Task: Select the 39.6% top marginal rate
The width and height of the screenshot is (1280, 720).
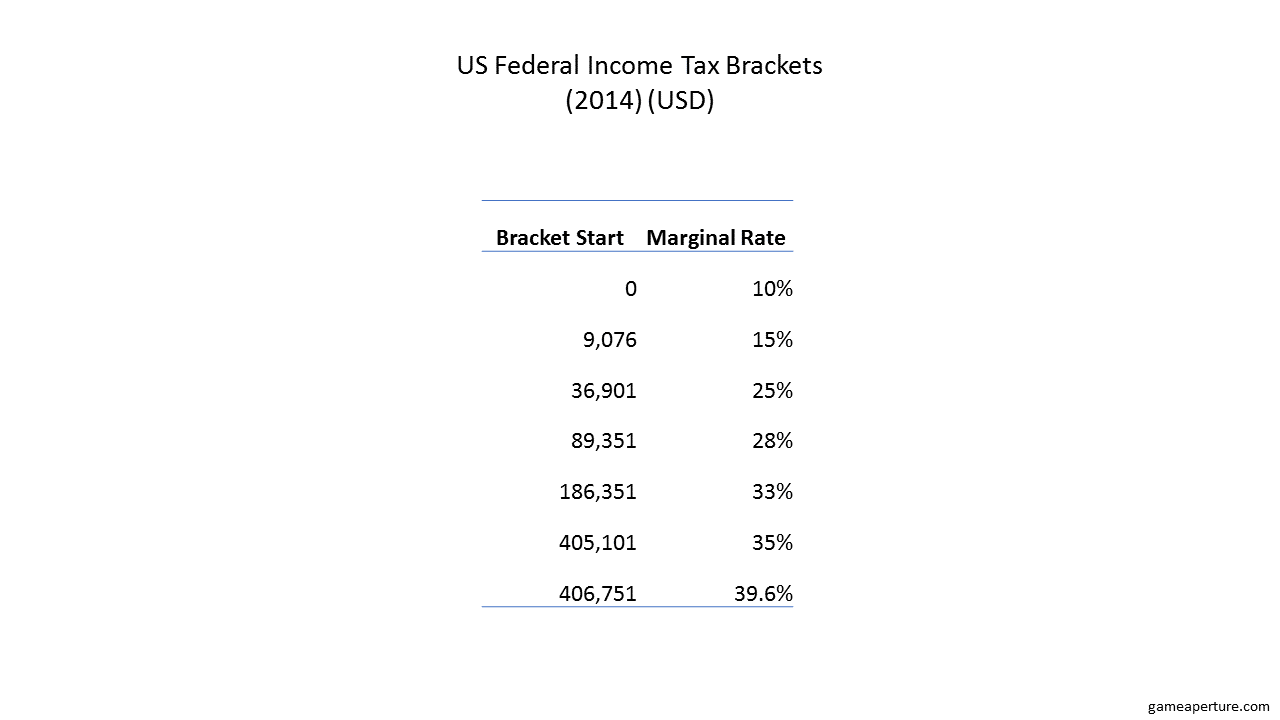Action: [x=764, y=594]
